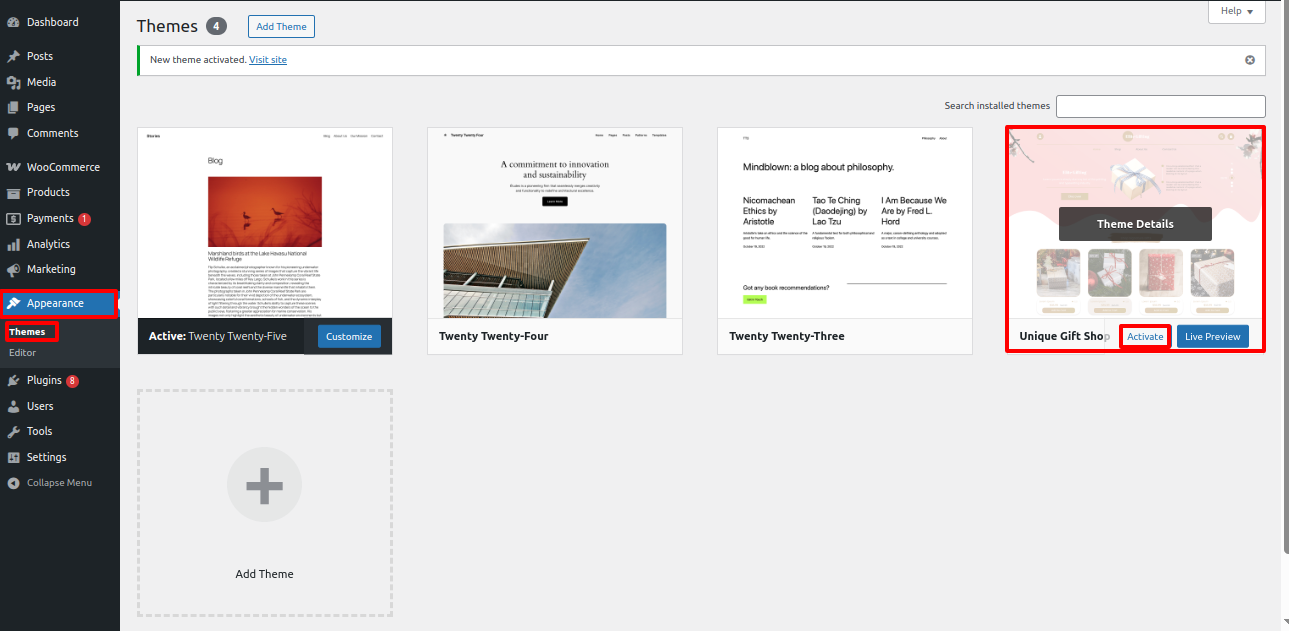The width and height of the screenshot is (1289, 631).
Task: Click the large Add Theme placeholder tile
Action: point(264,502)
